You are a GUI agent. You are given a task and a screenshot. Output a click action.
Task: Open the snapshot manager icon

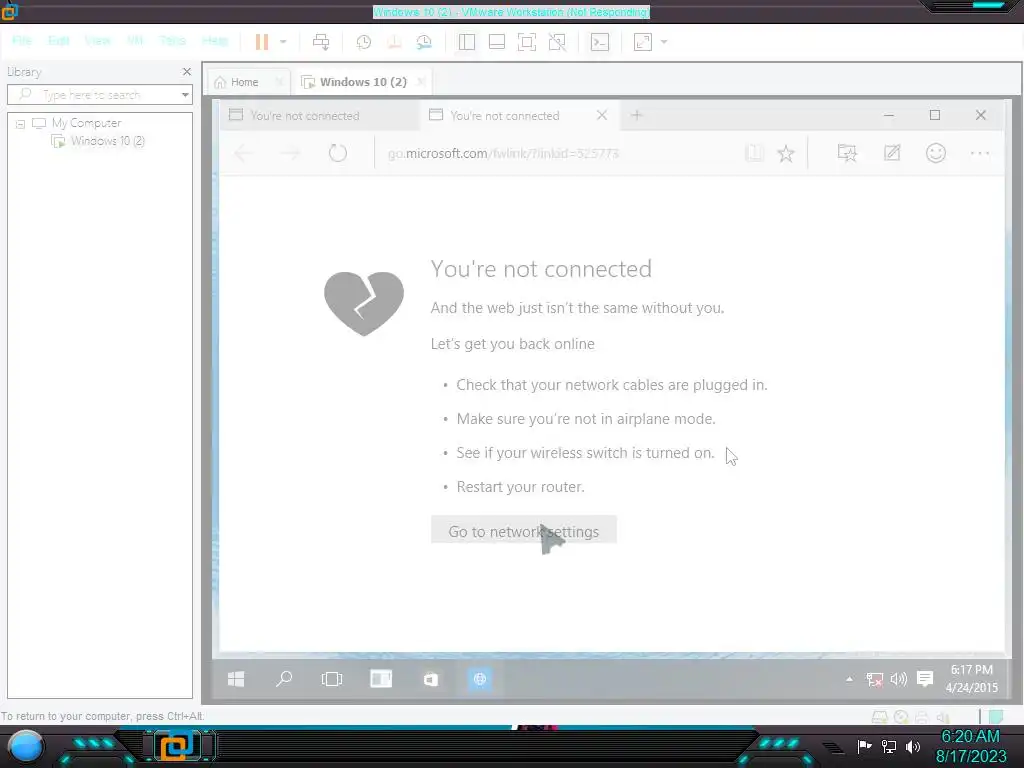(424, 42)
